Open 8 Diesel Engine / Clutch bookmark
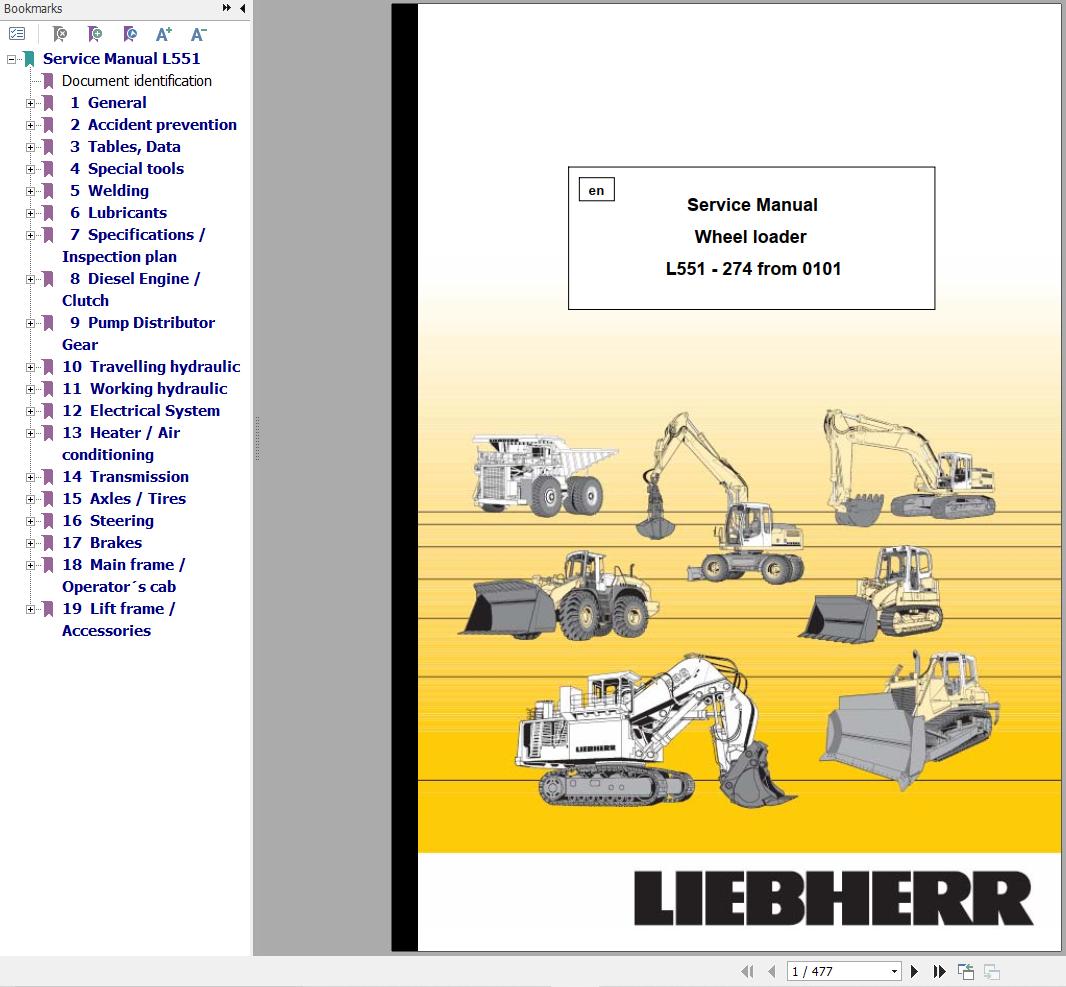The width and height of the screenshot is (1066, 987). click(131, 290)
